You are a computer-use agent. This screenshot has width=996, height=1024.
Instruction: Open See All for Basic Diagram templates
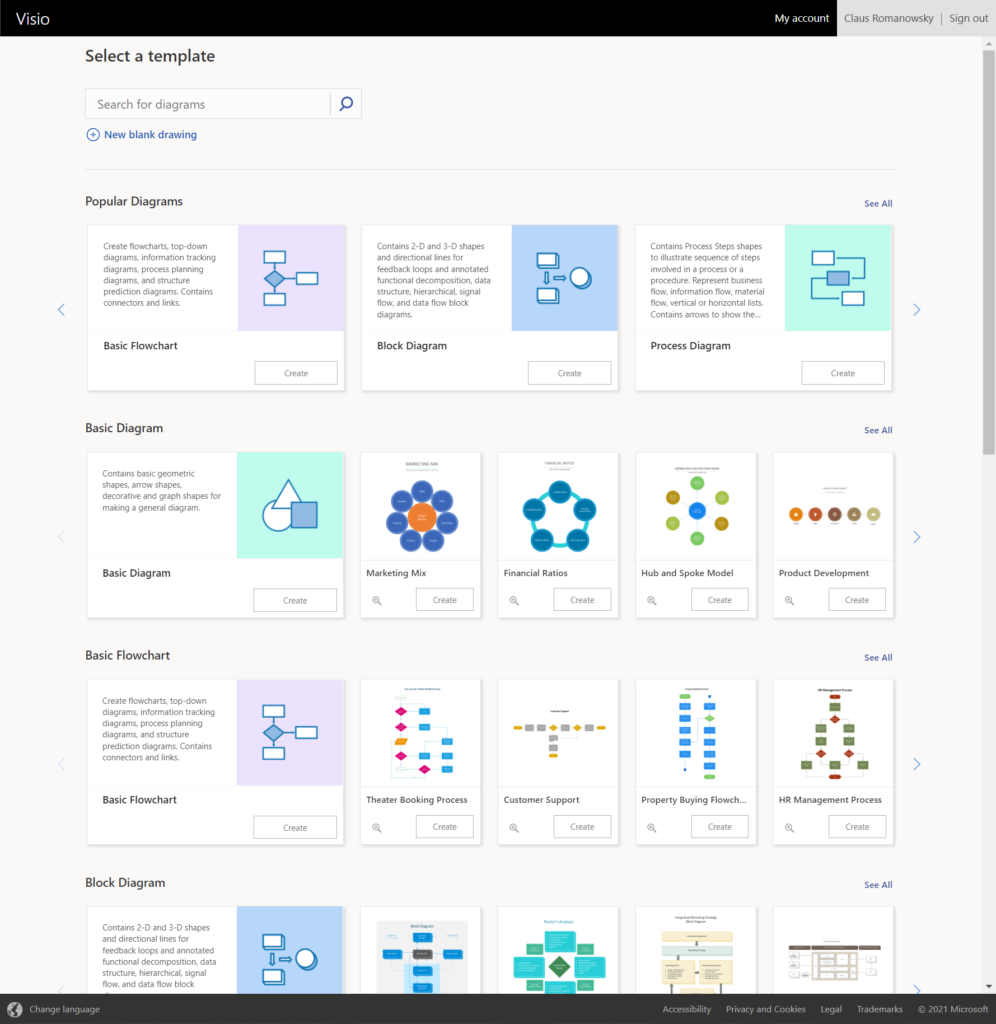(877, 430)
